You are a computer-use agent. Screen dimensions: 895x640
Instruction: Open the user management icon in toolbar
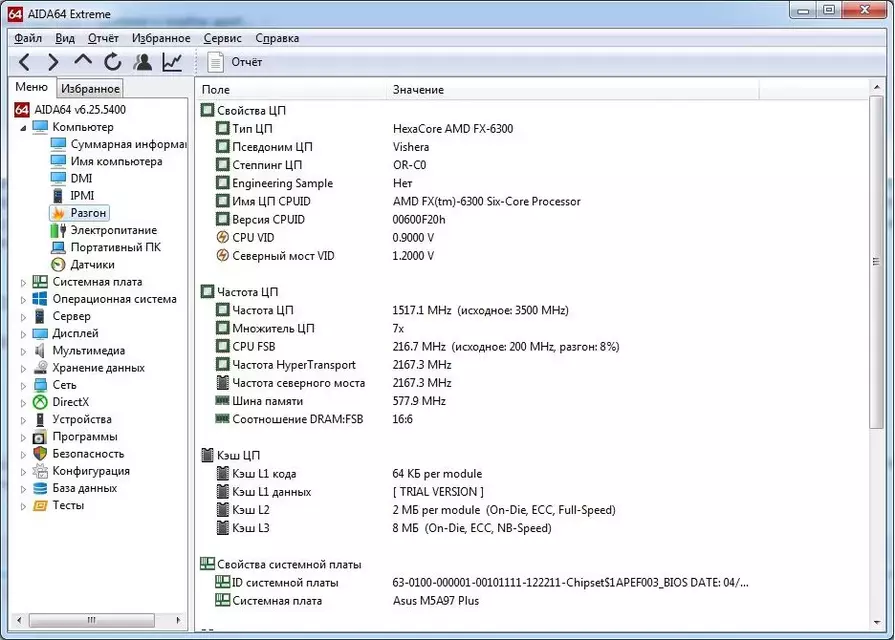143,62
